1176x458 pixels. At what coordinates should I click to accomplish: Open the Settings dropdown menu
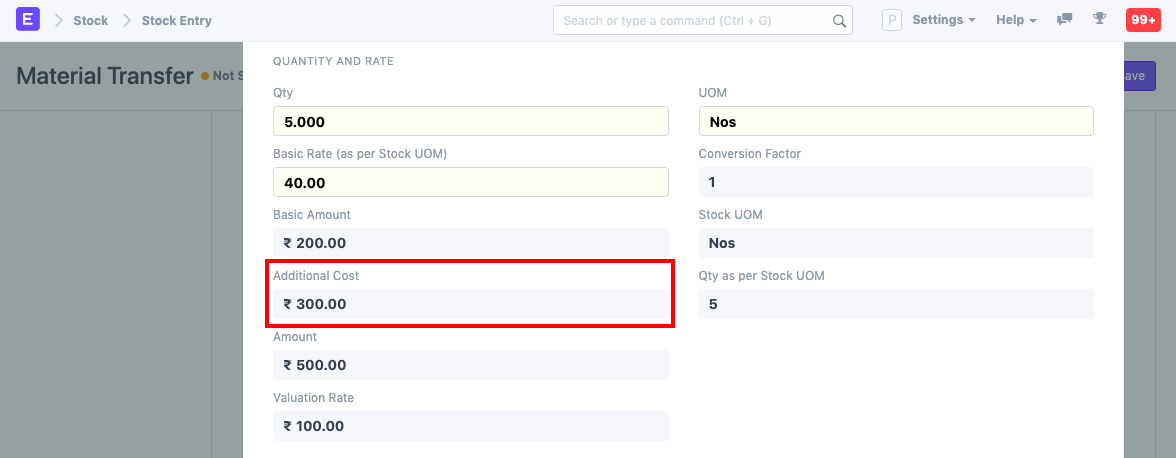click(944, 20)
